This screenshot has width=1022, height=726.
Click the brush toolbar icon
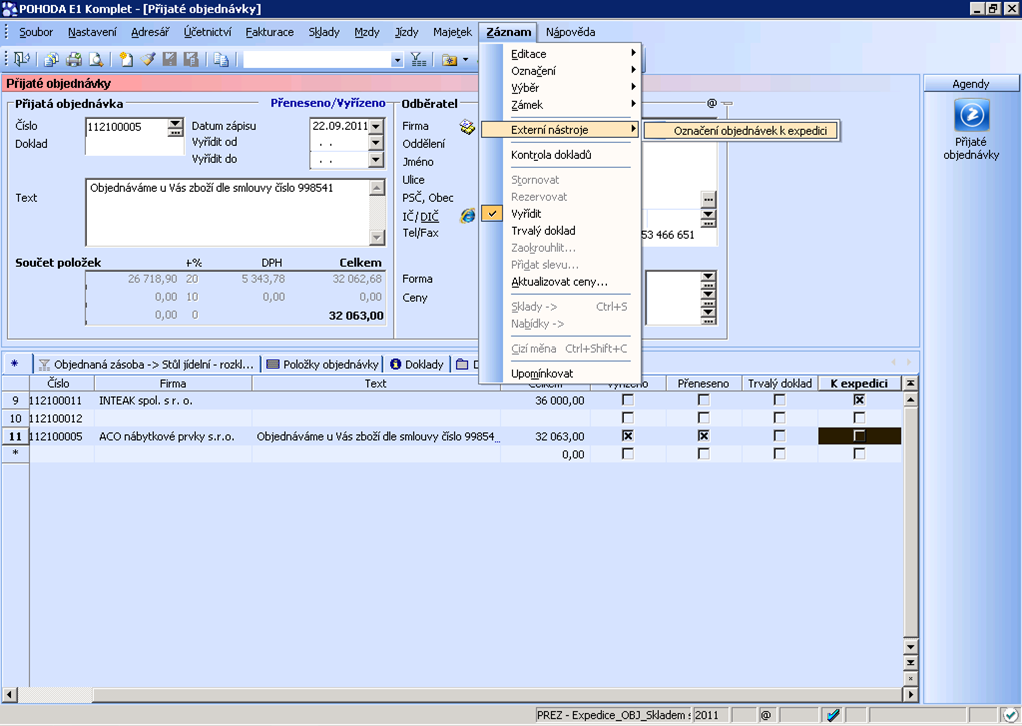click(x=148, y=60)
